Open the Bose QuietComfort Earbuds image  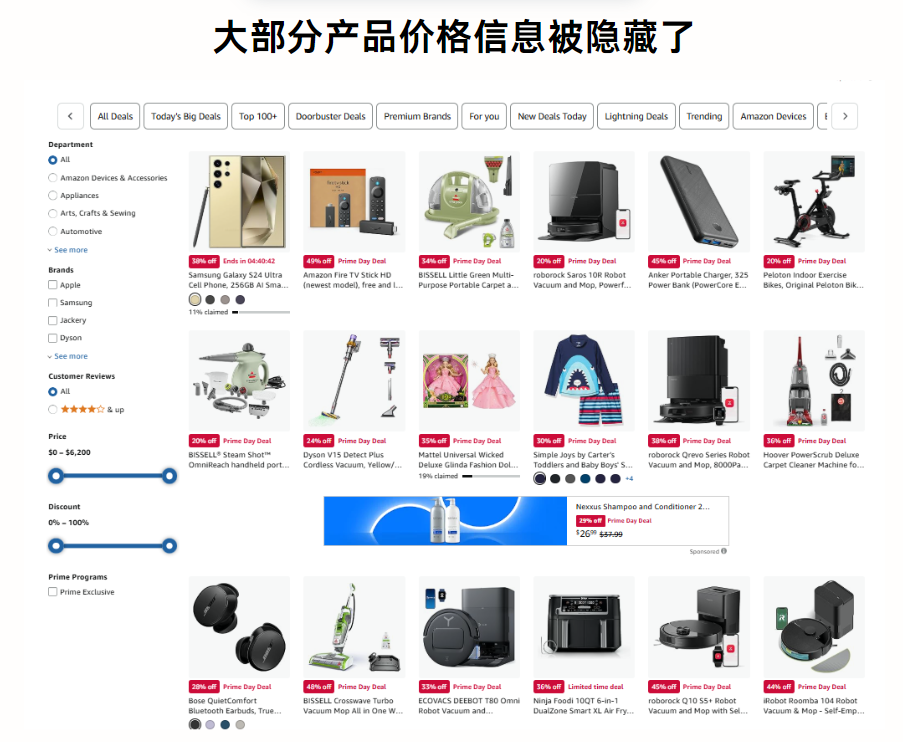239,627
